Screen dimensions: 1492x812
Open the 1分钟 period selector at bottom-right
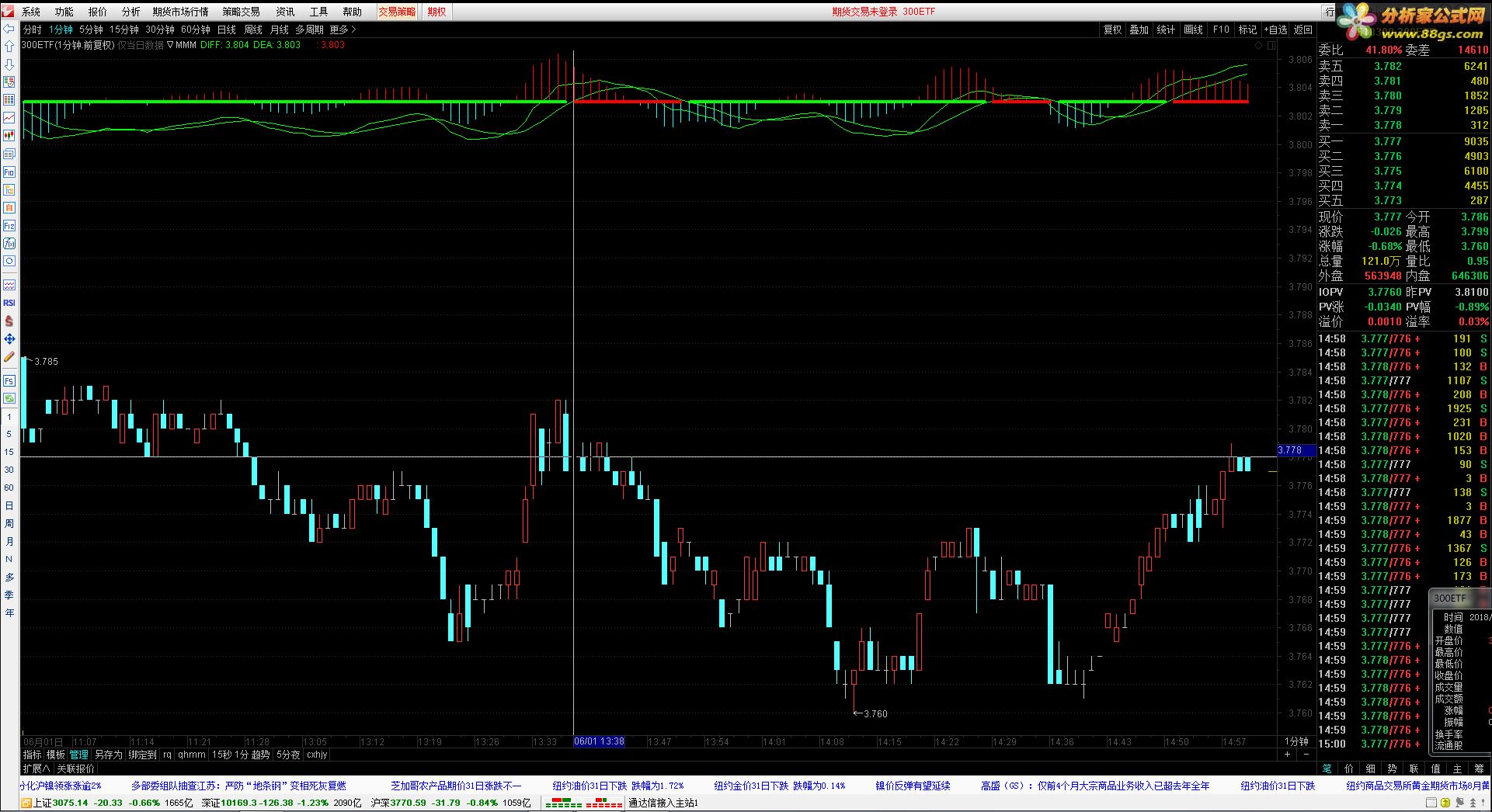(1296, 741)
